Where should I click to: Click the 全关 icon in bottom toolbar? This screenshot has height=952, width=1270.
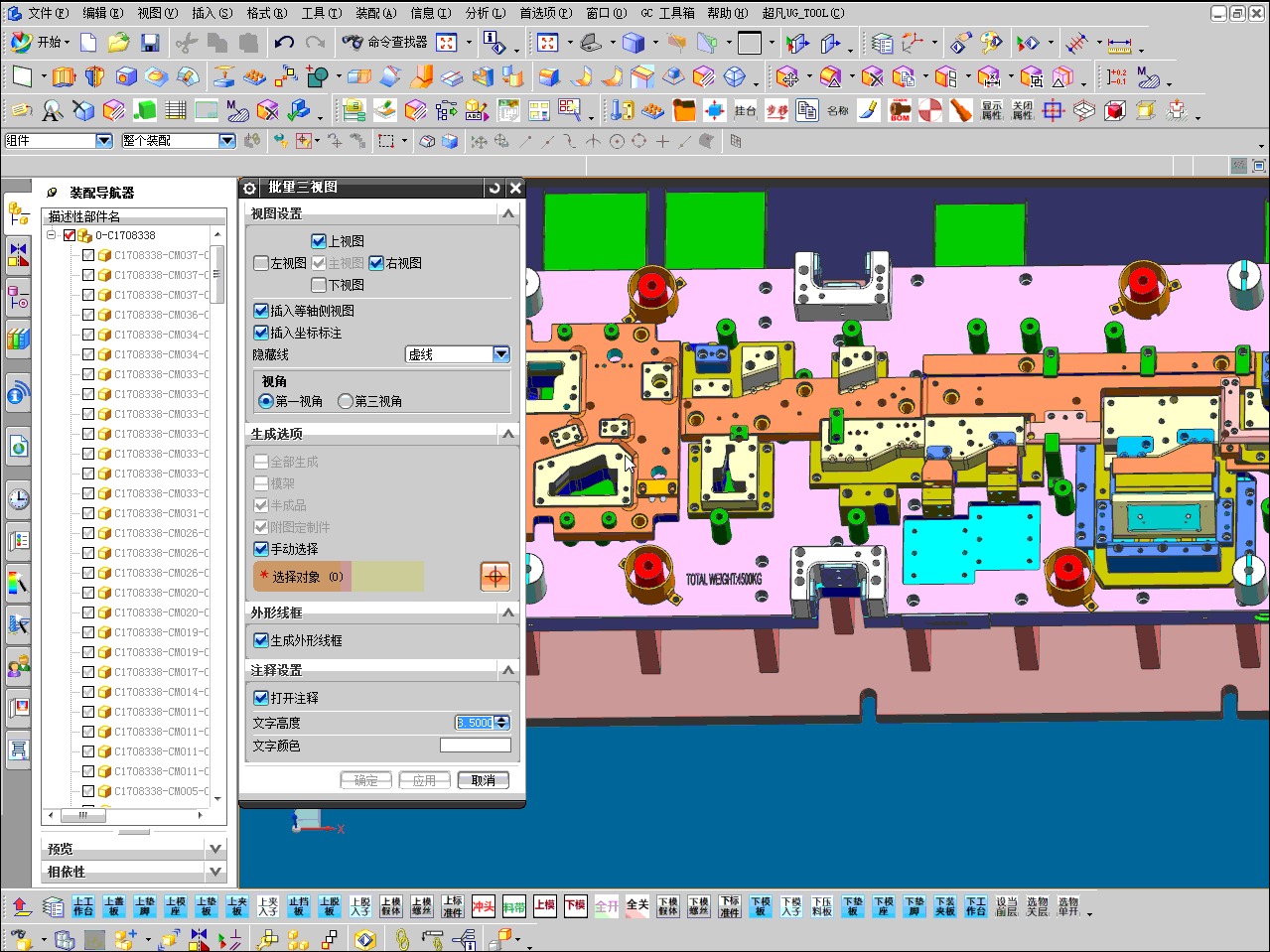637,906
